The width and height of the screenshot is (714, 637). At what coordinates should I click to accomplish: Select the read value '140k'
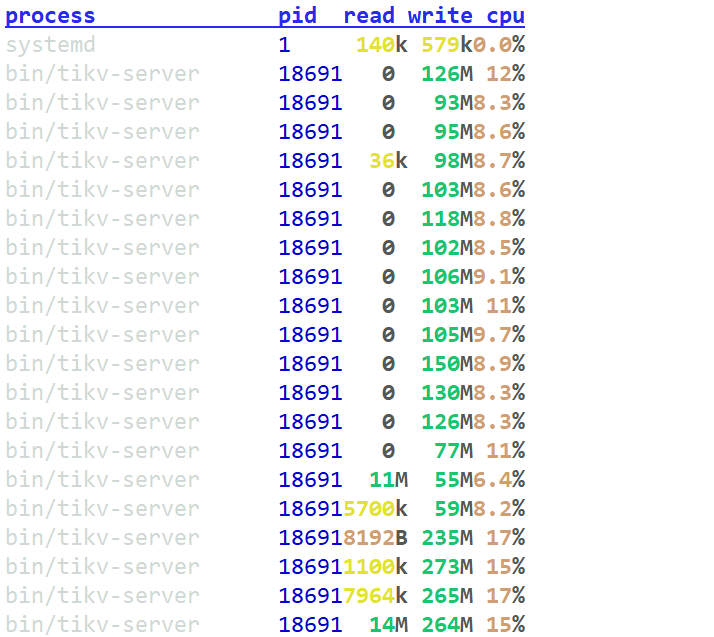point(382,45)
